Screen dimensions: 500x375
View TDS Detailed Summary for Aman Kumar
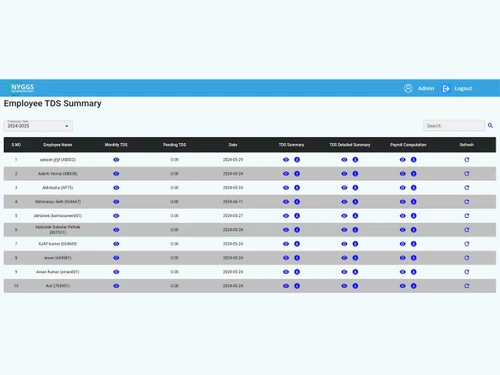[344, 272]
